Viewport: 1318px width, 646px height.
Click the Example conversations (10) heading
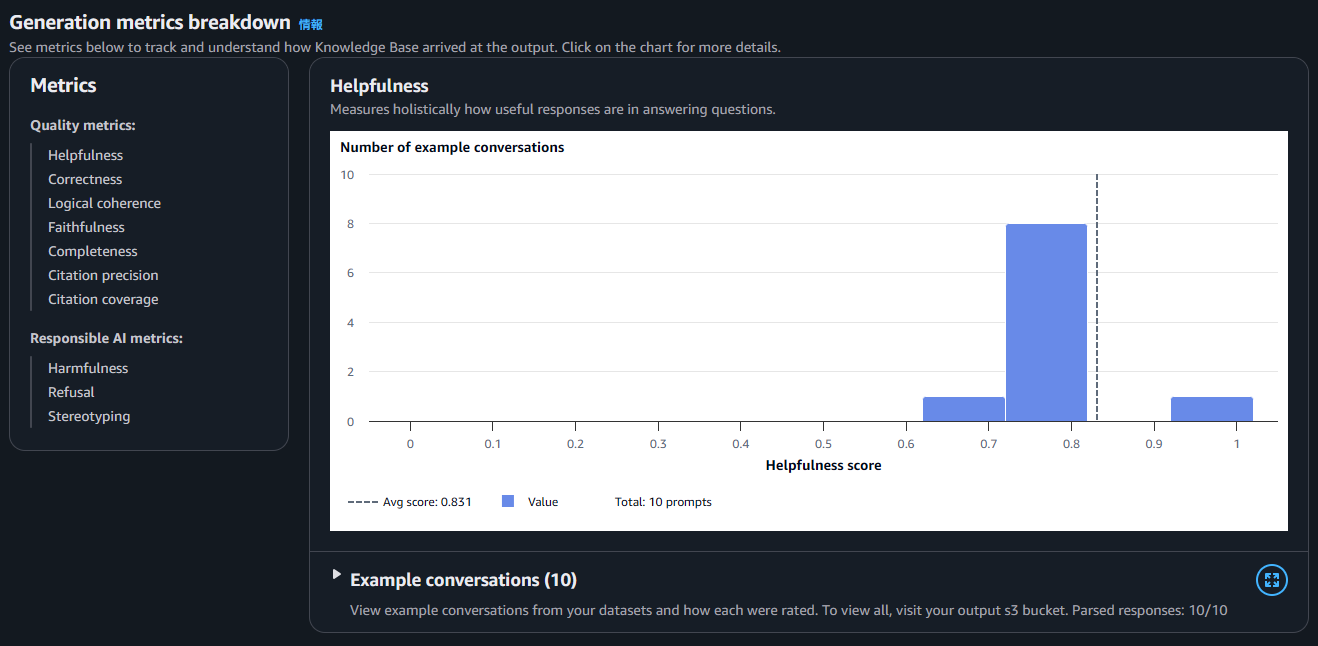463,580
